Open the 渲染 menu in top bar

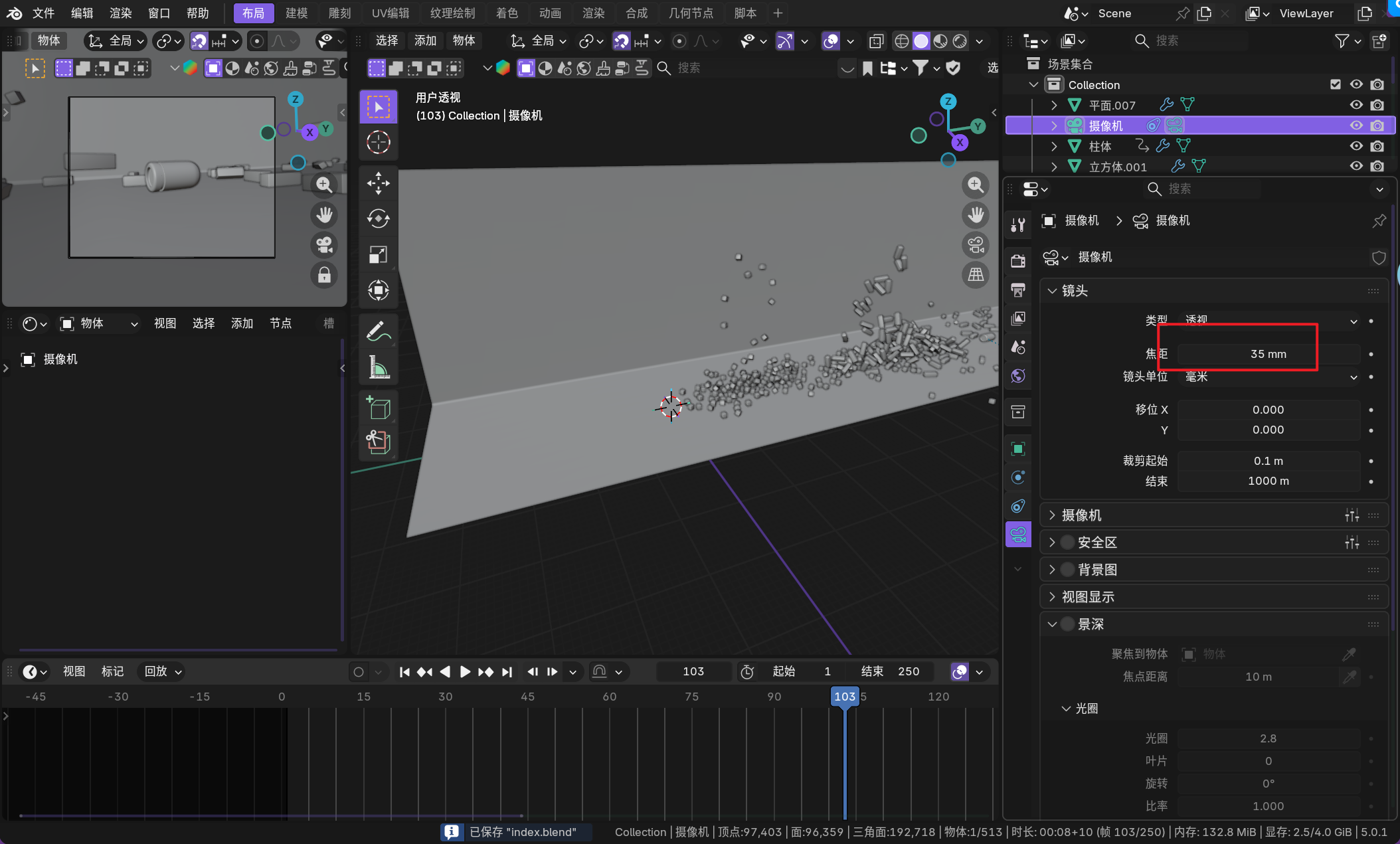[120, 13]
